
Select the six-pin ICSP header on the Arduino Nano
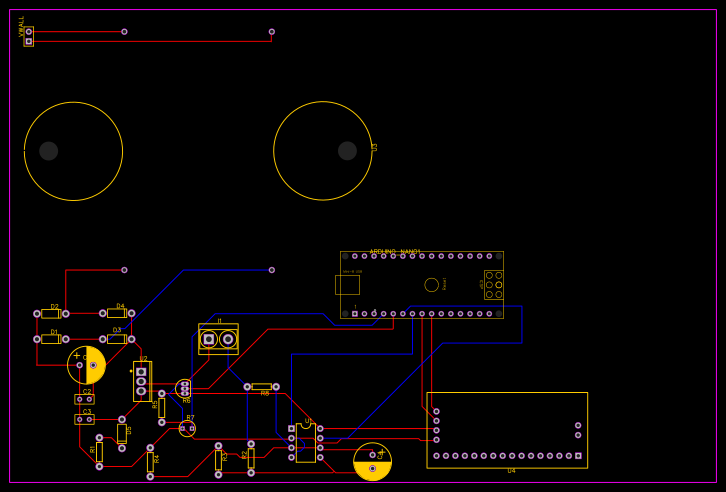pos(494,285)
